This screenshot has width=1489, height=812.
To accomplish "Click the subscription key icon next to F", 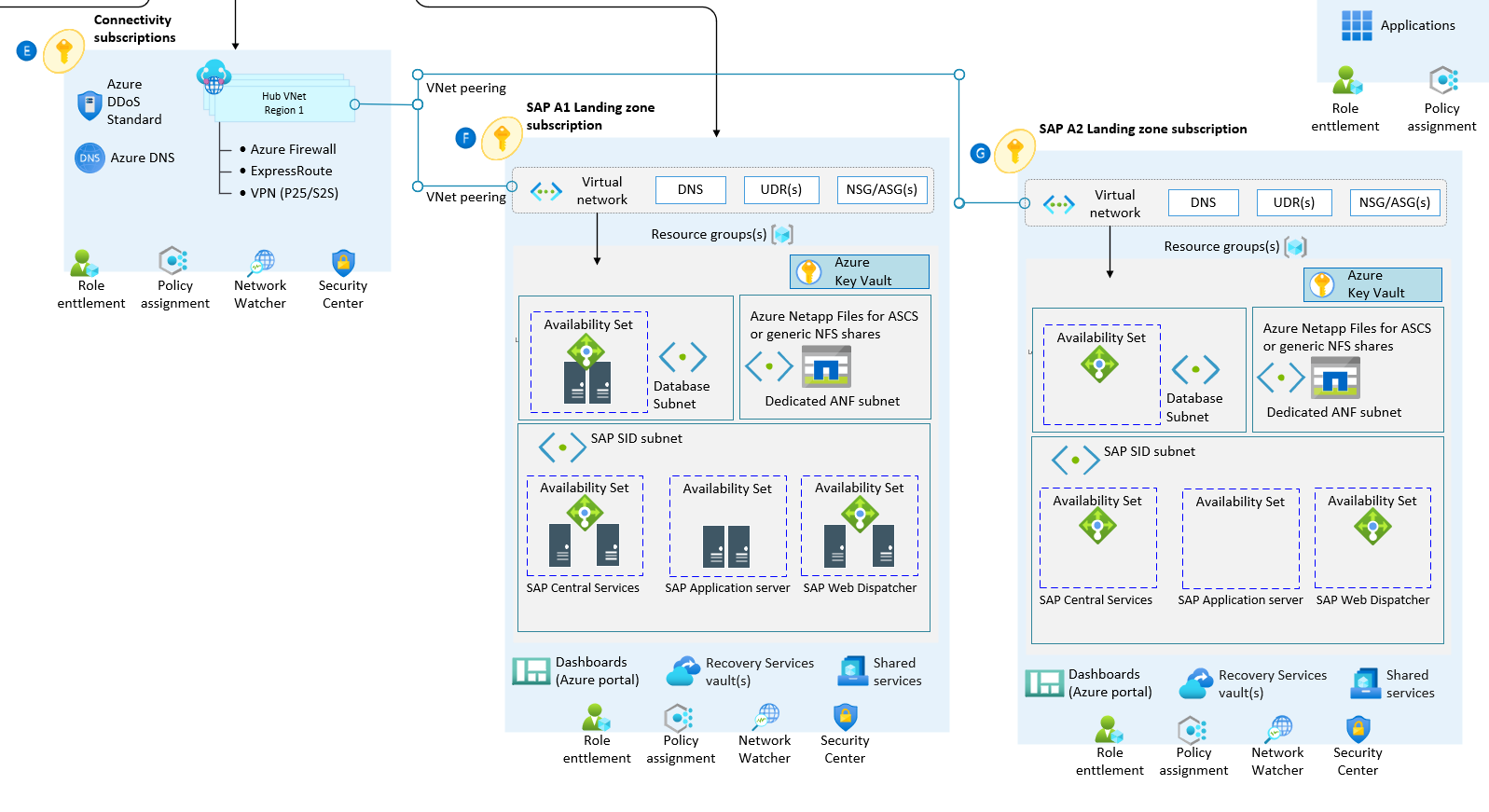I will click(503, 139).
